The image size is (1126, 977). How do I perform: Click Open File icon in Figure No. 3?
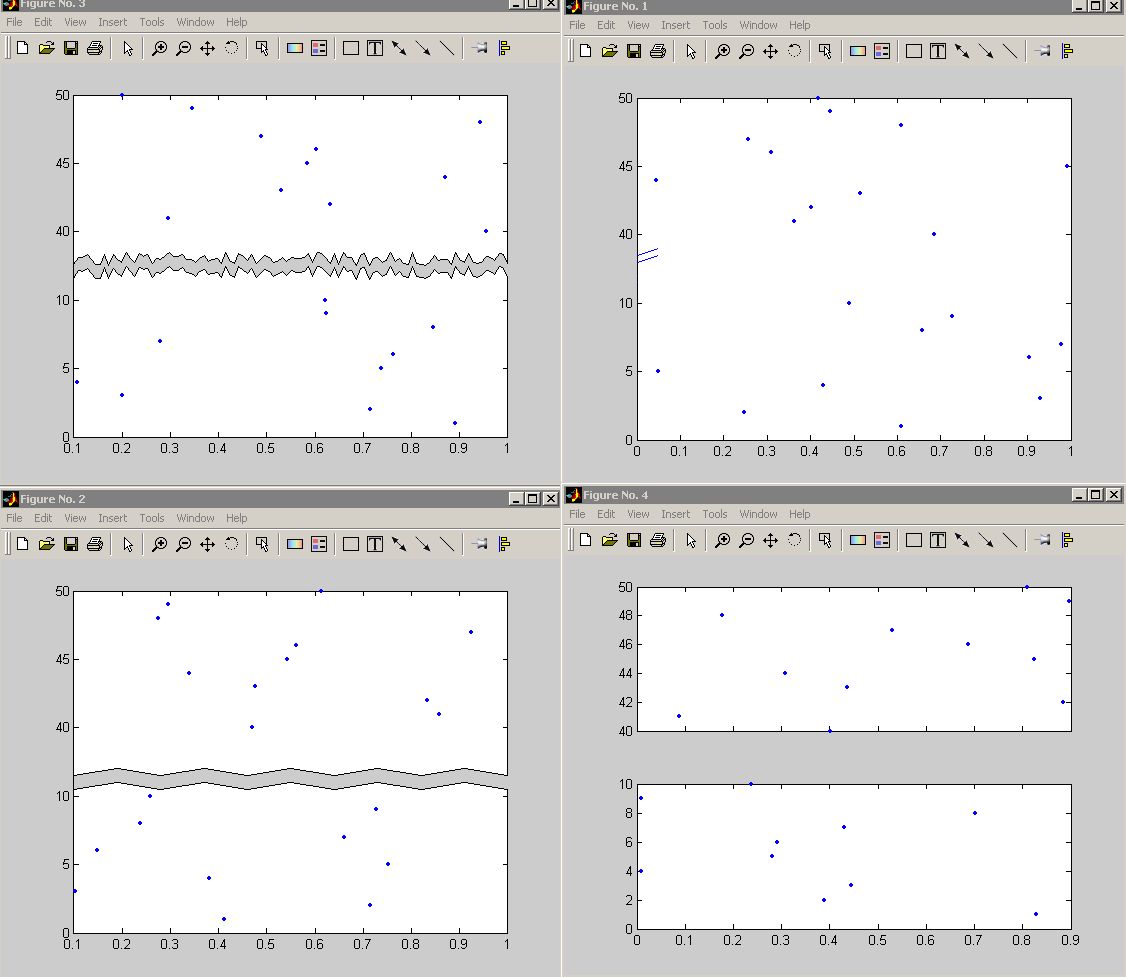click(x=47, y=48)
